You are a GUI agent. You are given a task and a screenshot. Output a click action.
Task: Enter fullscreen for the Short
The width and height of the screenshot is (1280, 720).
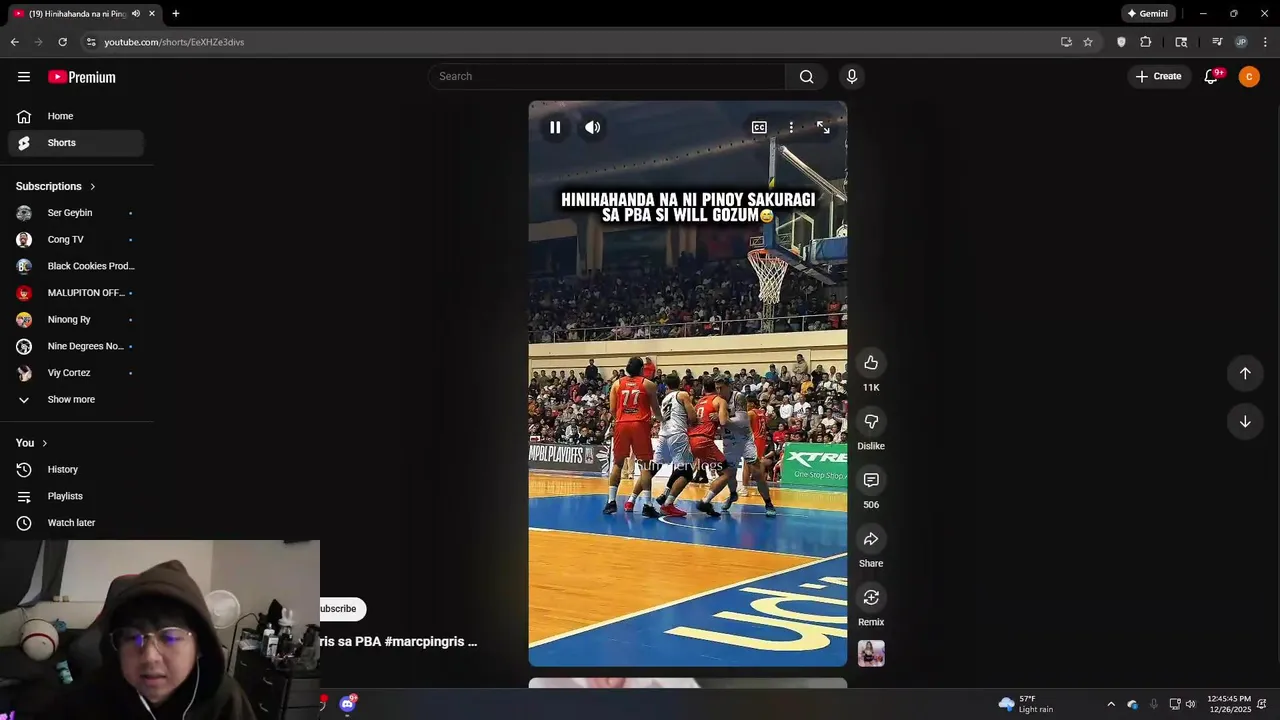823,127
